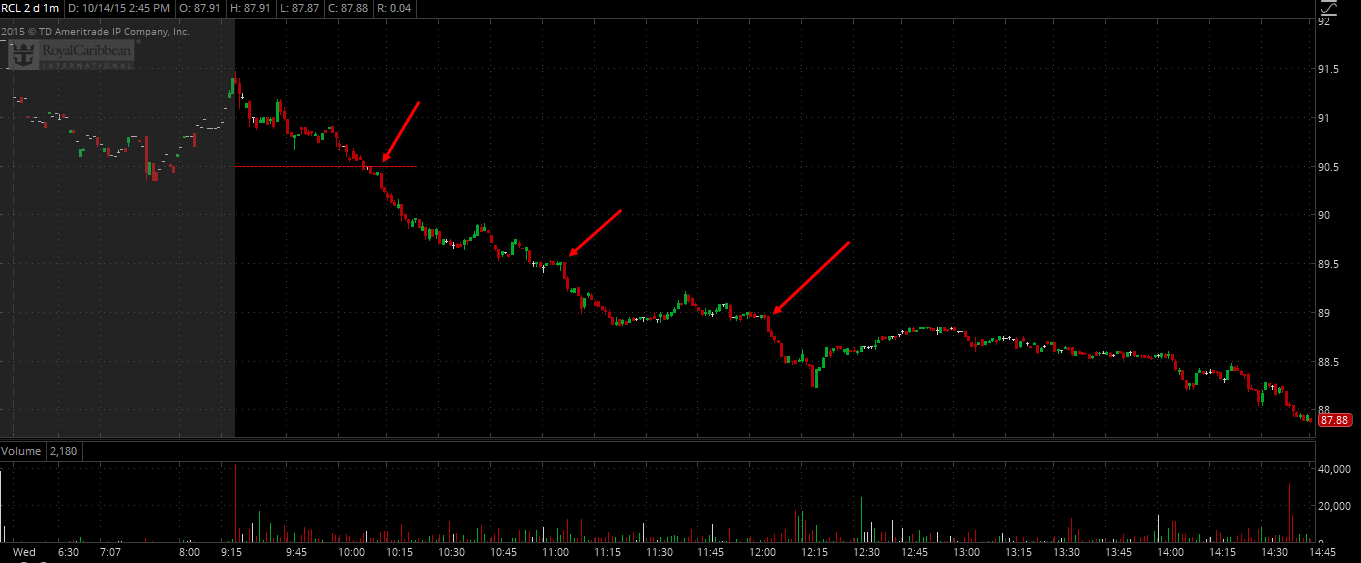Click the 10:30 time axis label
The height and width of the screenshot is (563, 1361).
click(452, 552)
